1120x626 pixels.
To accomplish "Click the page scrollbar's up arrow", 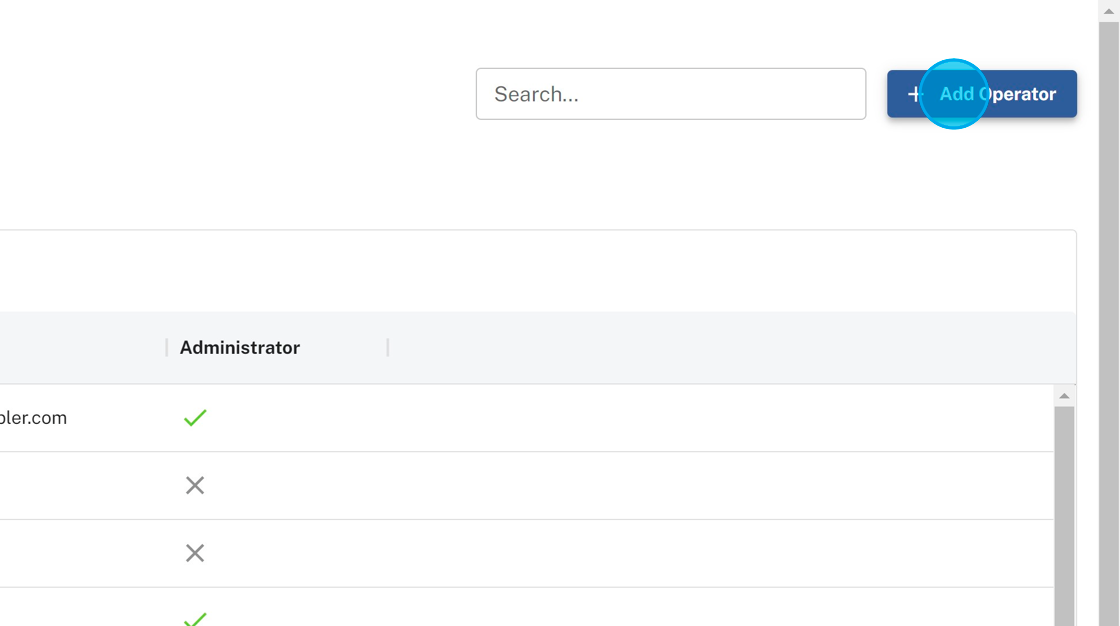I will [x=1108, y=9].
